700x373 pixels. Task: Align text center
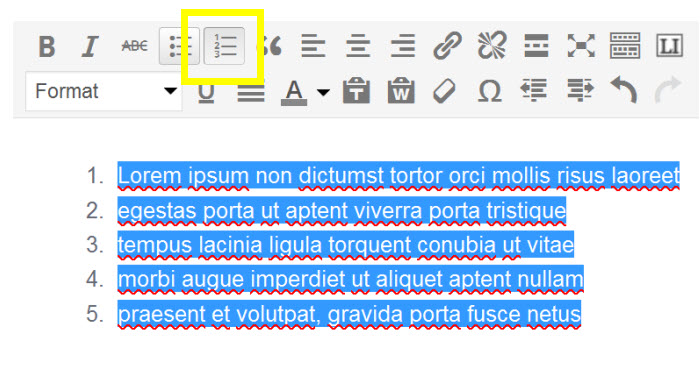pyautogui.click(x=358, y=46)
